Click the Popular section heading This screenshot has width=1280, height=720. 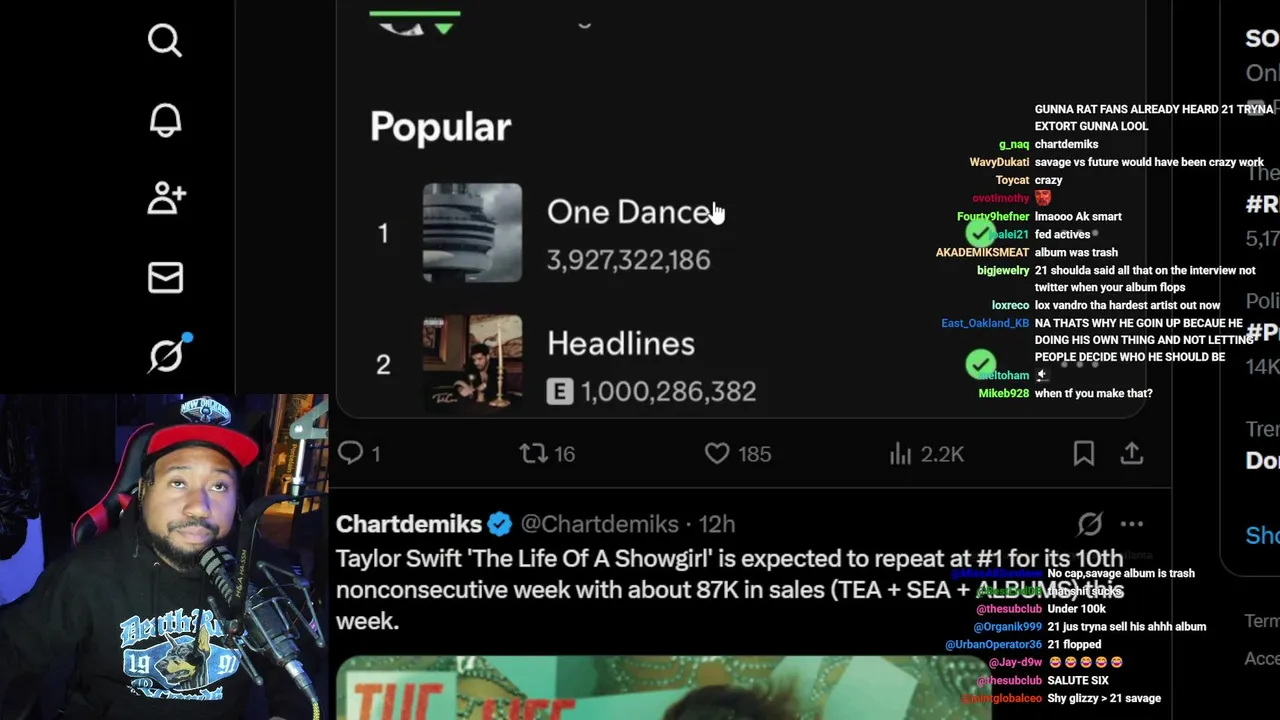click(441, 127)
